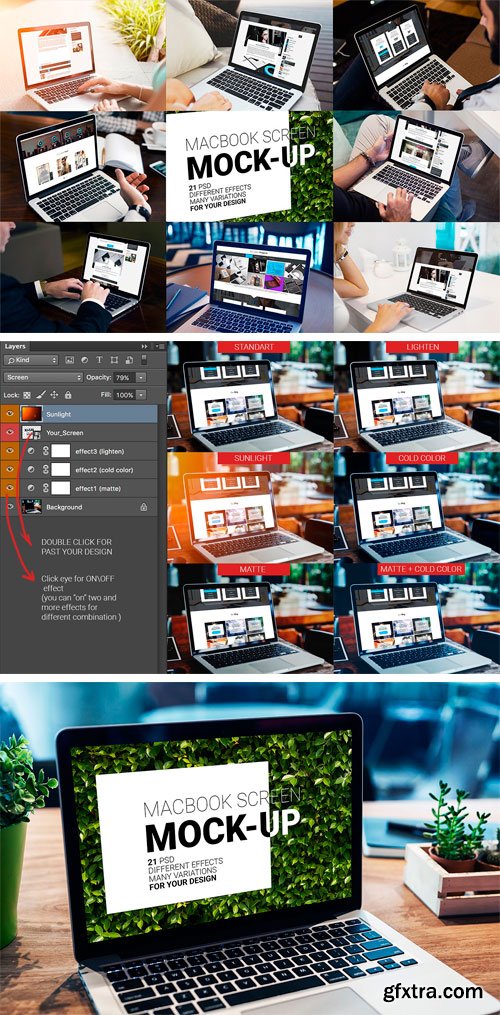This screenshot has height=1015, width=500.
Task: Select the Your_Screen smart object thumbnail
Action: (x=31, y=432)
